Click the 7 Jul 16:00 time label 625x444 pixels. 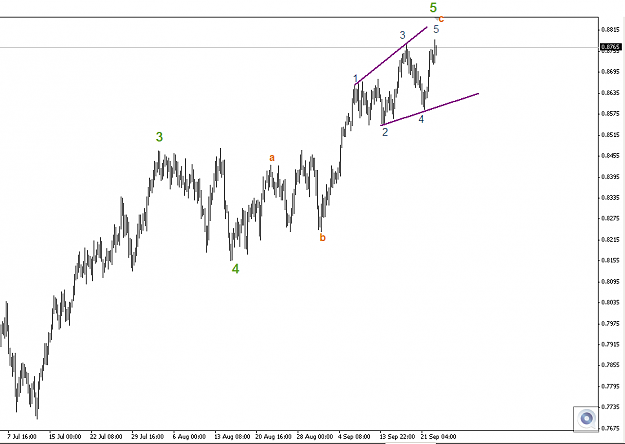(22, 436)
